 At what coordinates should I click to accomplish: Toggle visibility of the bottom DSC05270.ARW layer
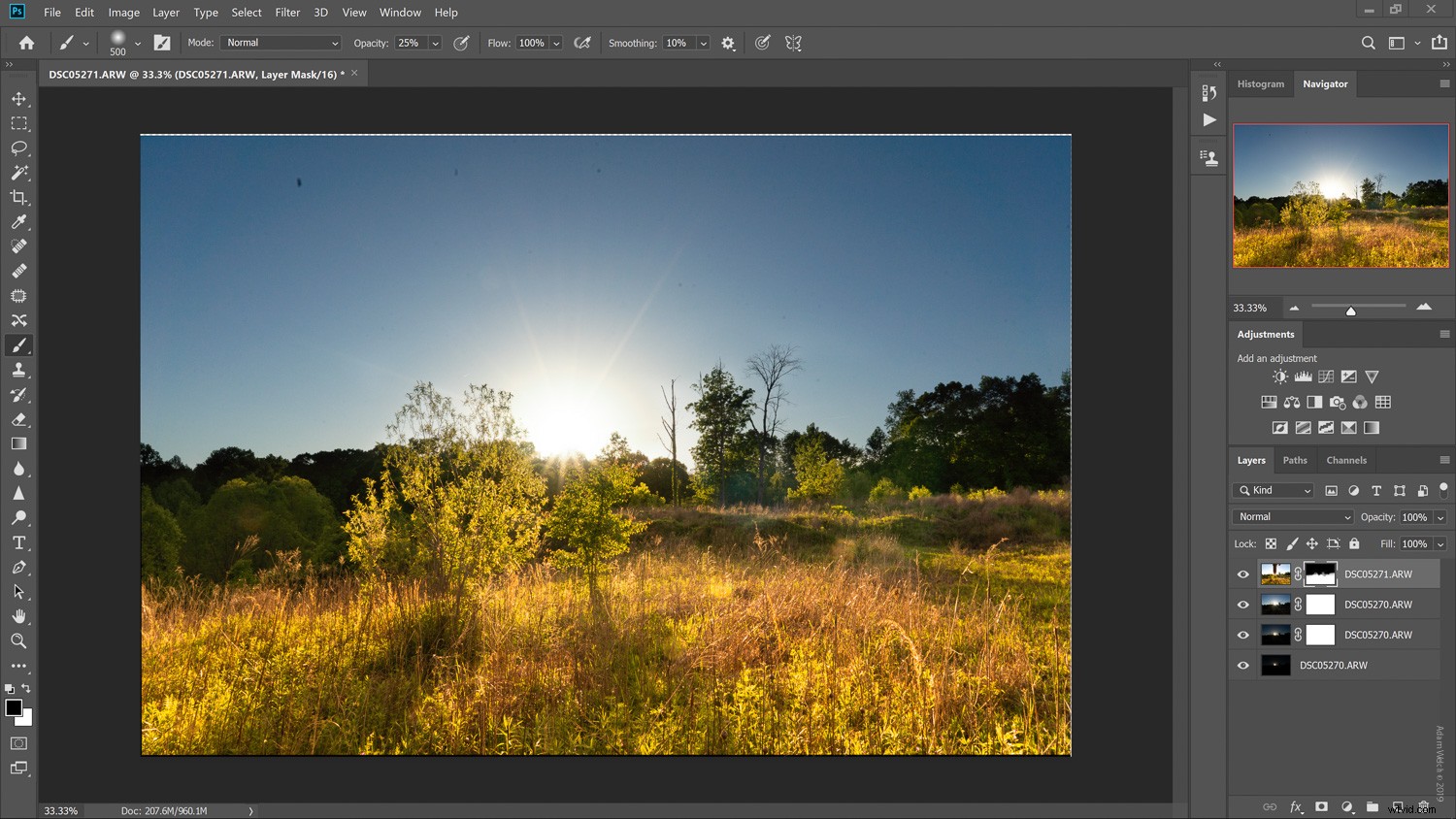(x=1243, y=665)
